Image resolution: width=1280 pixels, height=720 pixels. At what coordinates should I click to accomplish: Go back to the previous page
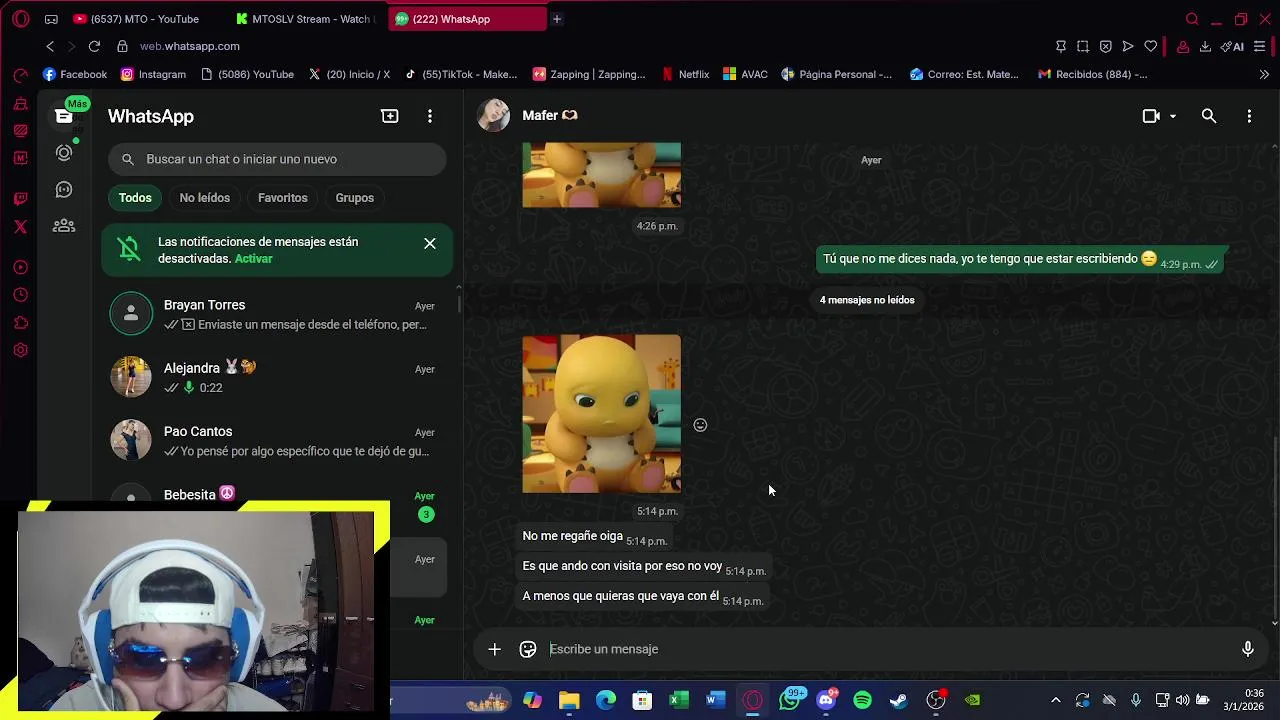[x=50, y=46]
